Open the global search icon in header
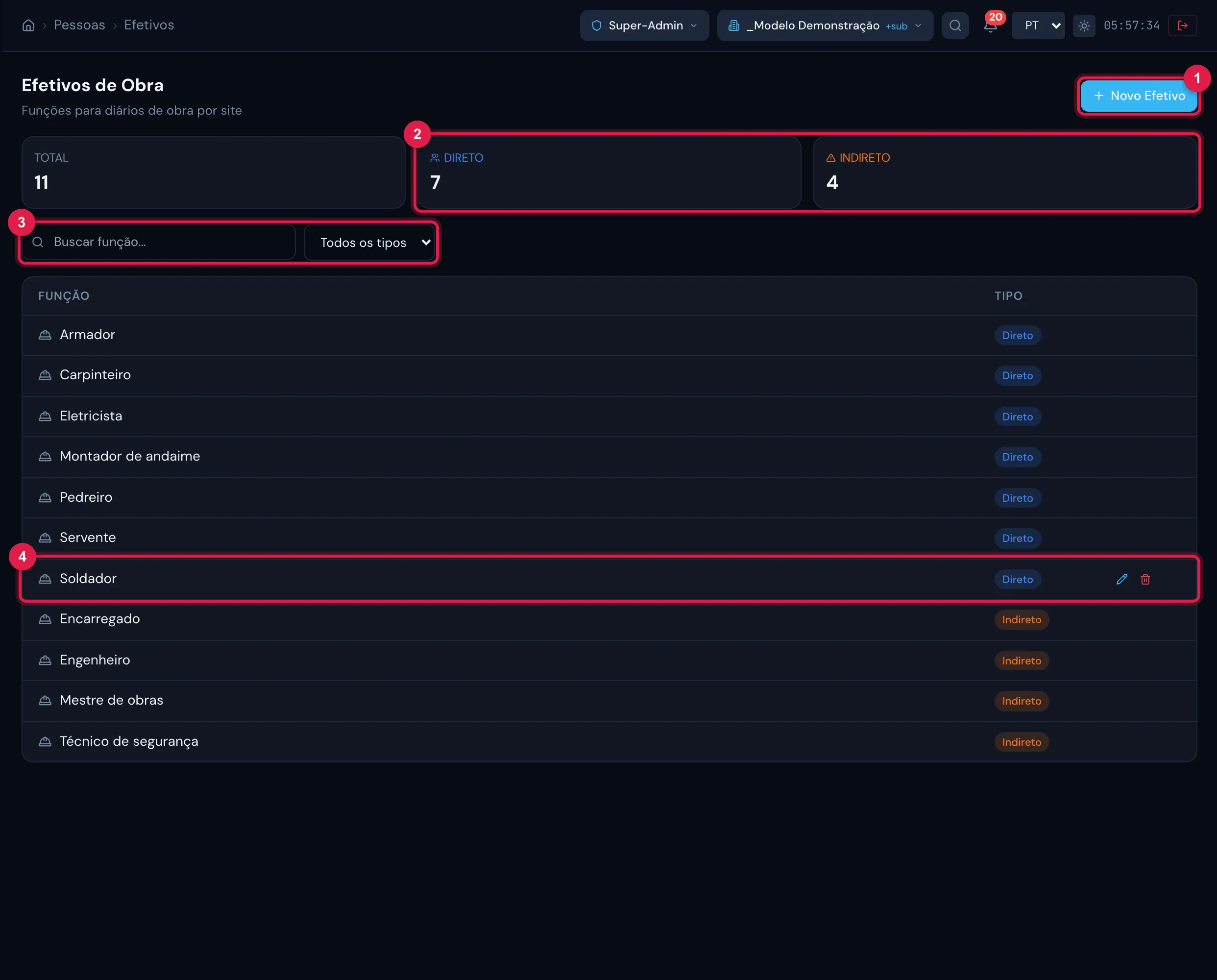Viewport: 1217px width, 980px height. click(x=954, y=25)
